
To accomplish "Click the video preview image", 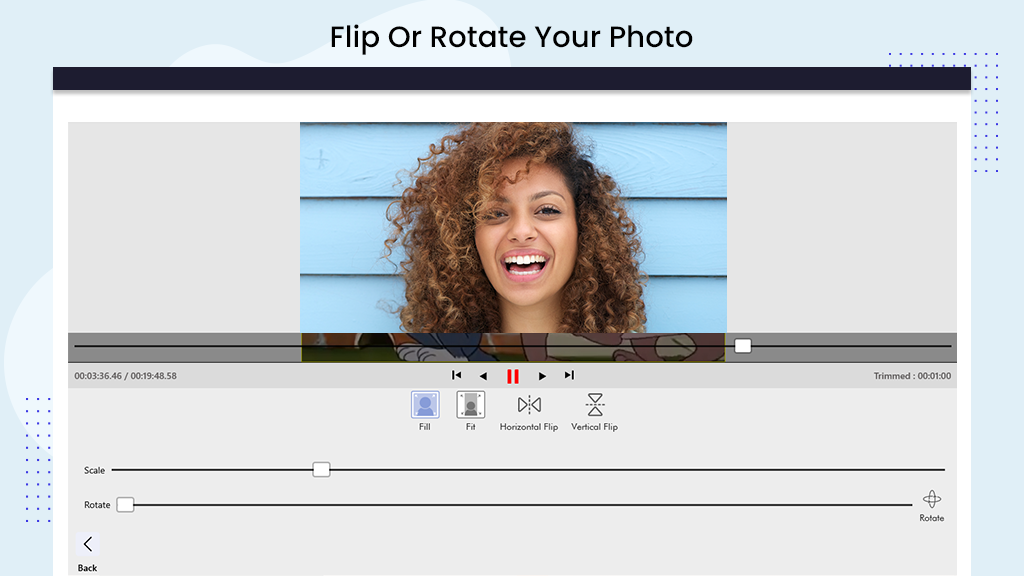I will pos(513,228).
